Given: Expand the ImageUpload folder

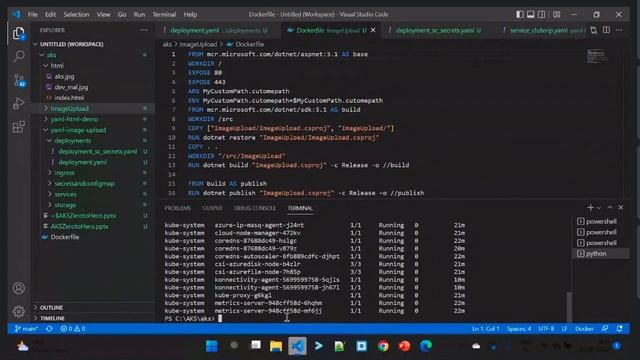Looking at the screenshot, I should tap(93, 109).
